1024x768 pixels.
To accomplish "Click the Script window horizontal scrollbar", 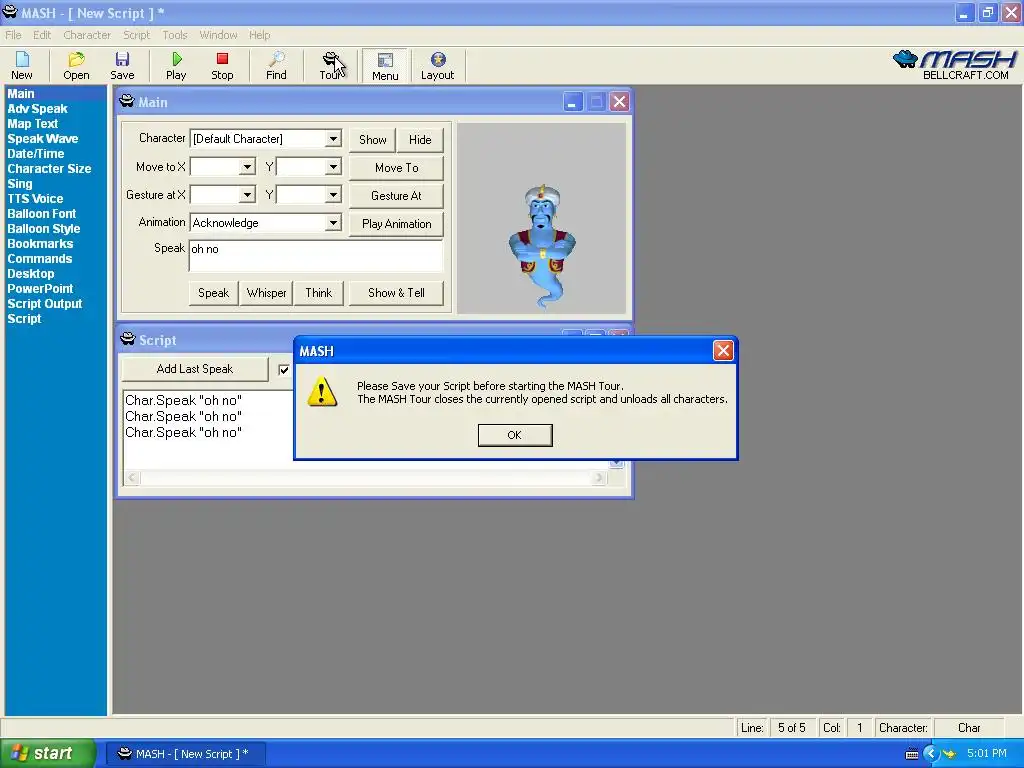I will (x=365, y=478).
